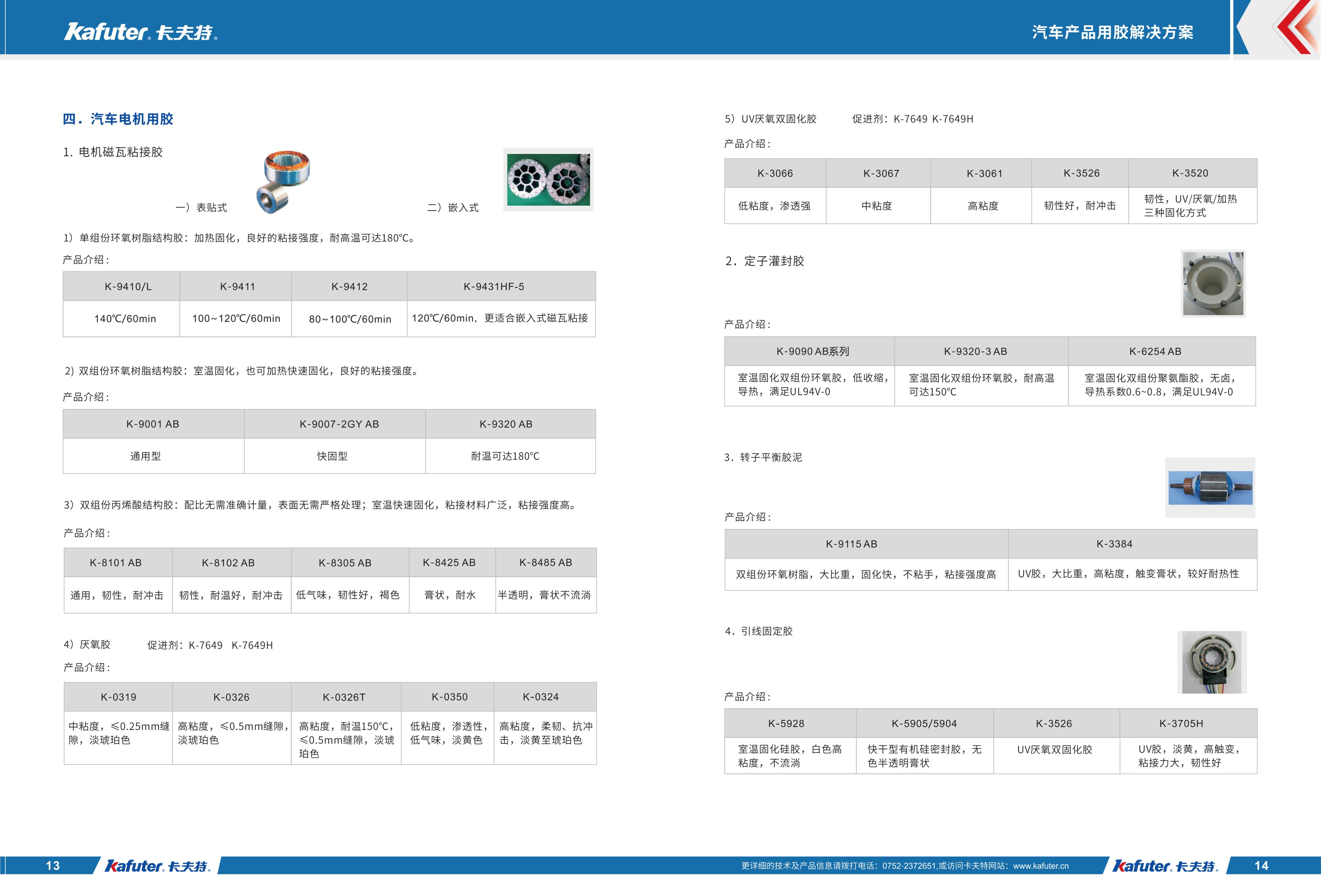Screen dimensions: 1321x896
Task: Select the heading 4．引线固定胶
Action: [x=758, y=631]
